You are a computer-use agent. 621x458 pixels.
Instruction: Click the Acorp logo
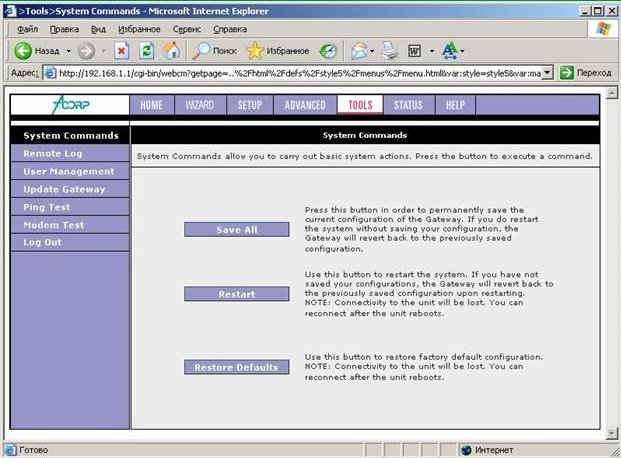tap(70, 105)
